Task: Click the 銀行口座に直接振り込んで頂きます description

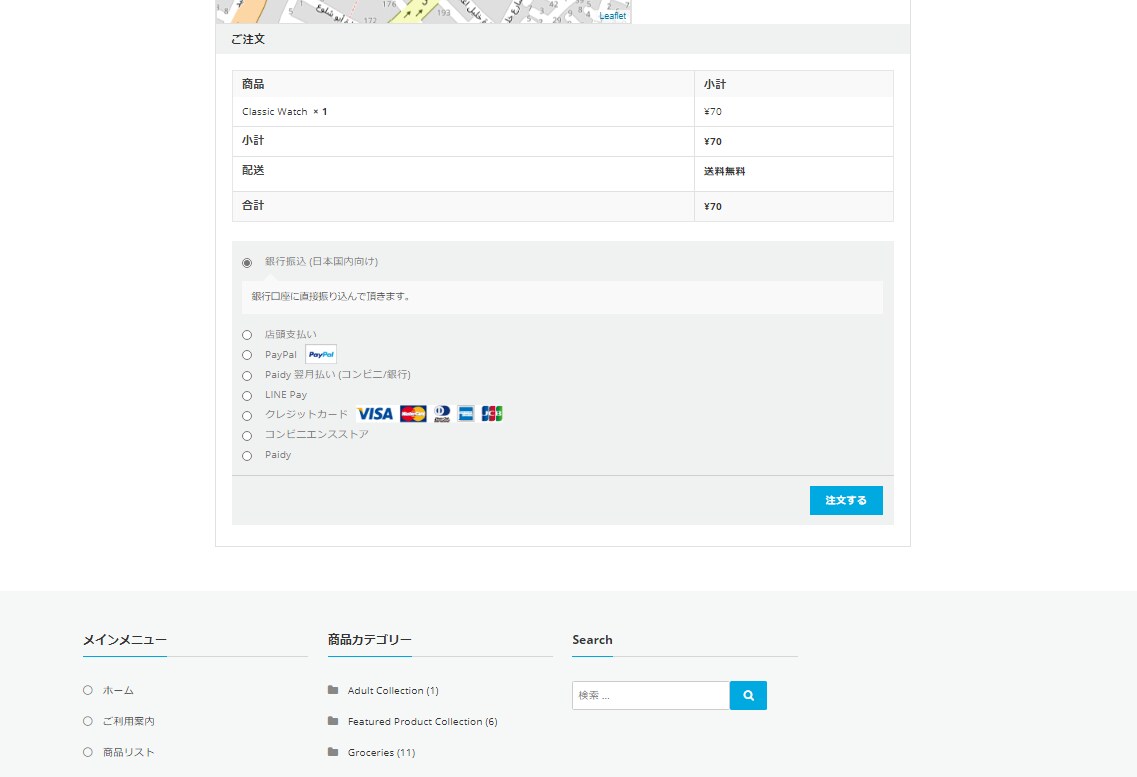Action: [x=331, y=296]
